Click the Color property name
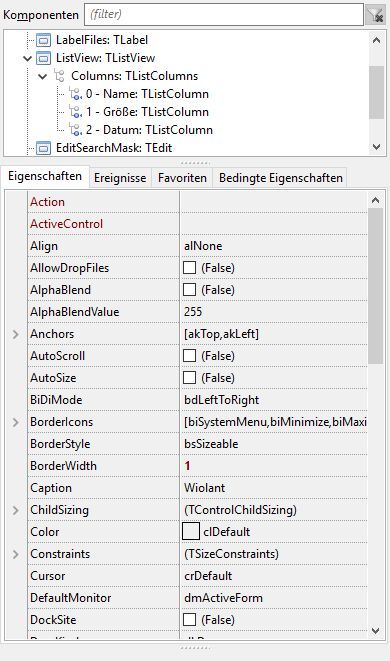 click(x=44, y=532)
